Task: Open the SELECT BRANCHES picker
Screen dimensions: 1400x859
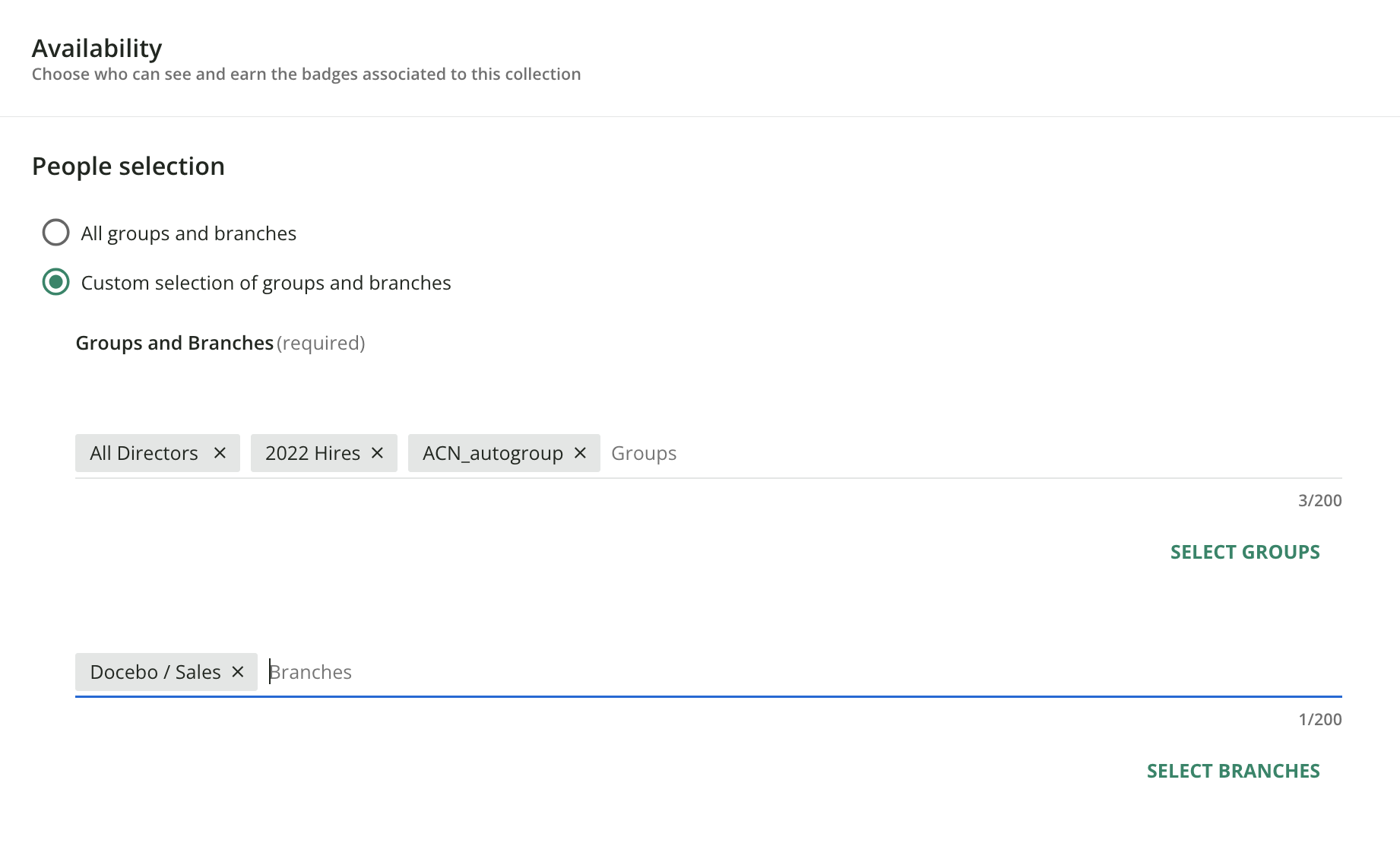Action: click(1233, 771)
